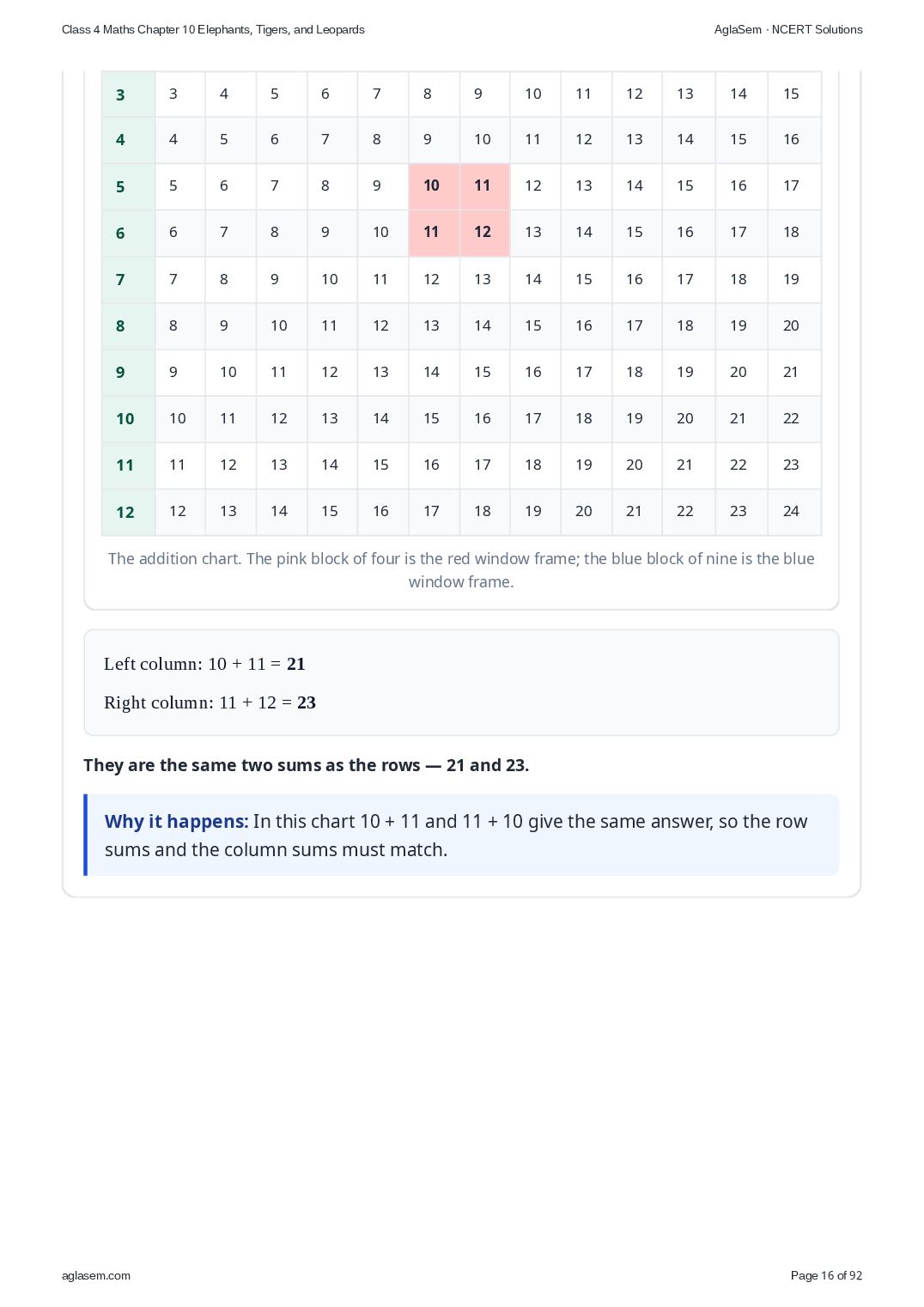Select the pink cell 10 in row 5

[434, 186]
